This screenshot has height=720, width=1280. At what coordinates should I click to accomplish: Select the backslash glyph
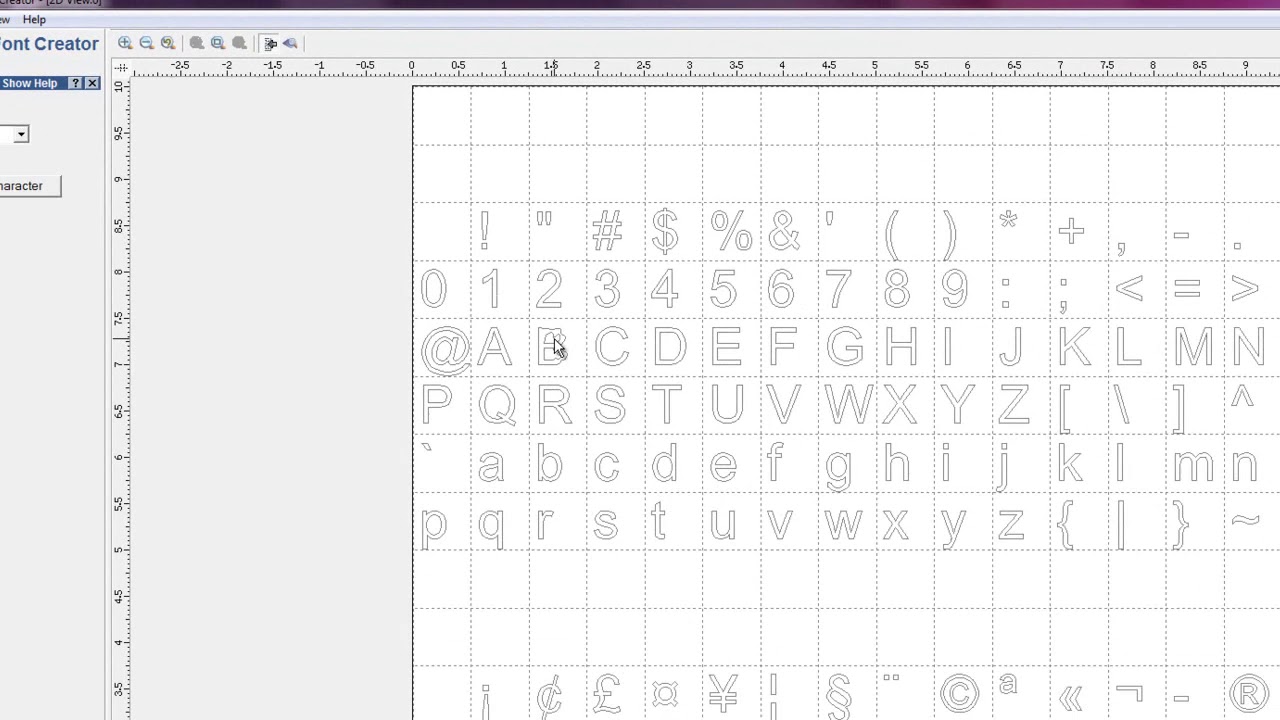coord(1121,405)
